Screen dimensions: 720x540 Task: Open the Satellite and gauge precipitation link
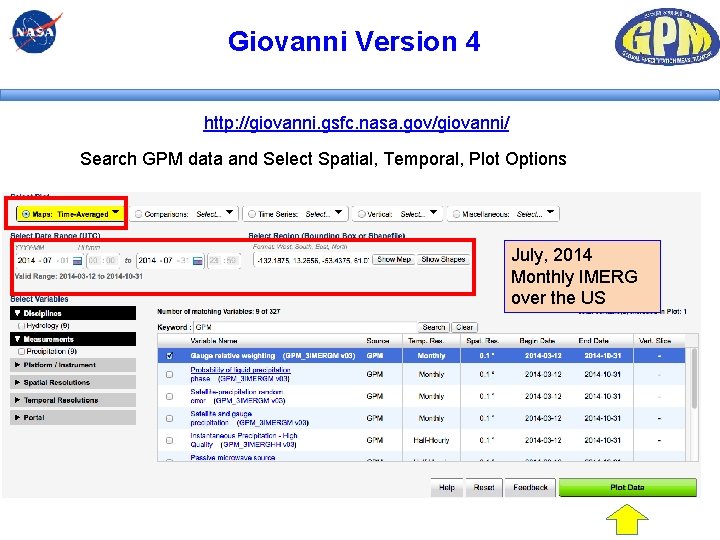(x=249, y=418)
